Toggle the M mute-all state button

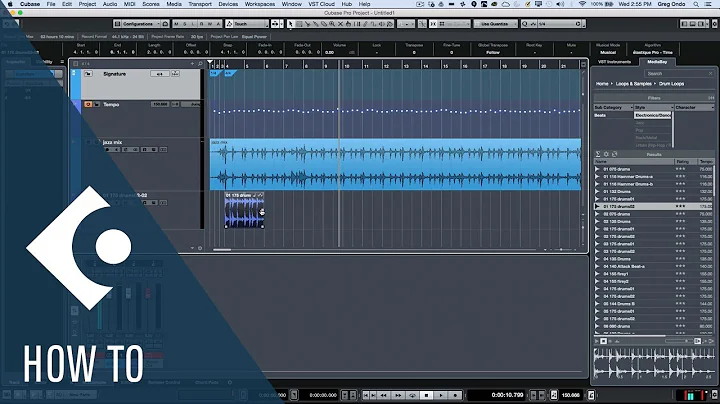[x=176, y=23]
